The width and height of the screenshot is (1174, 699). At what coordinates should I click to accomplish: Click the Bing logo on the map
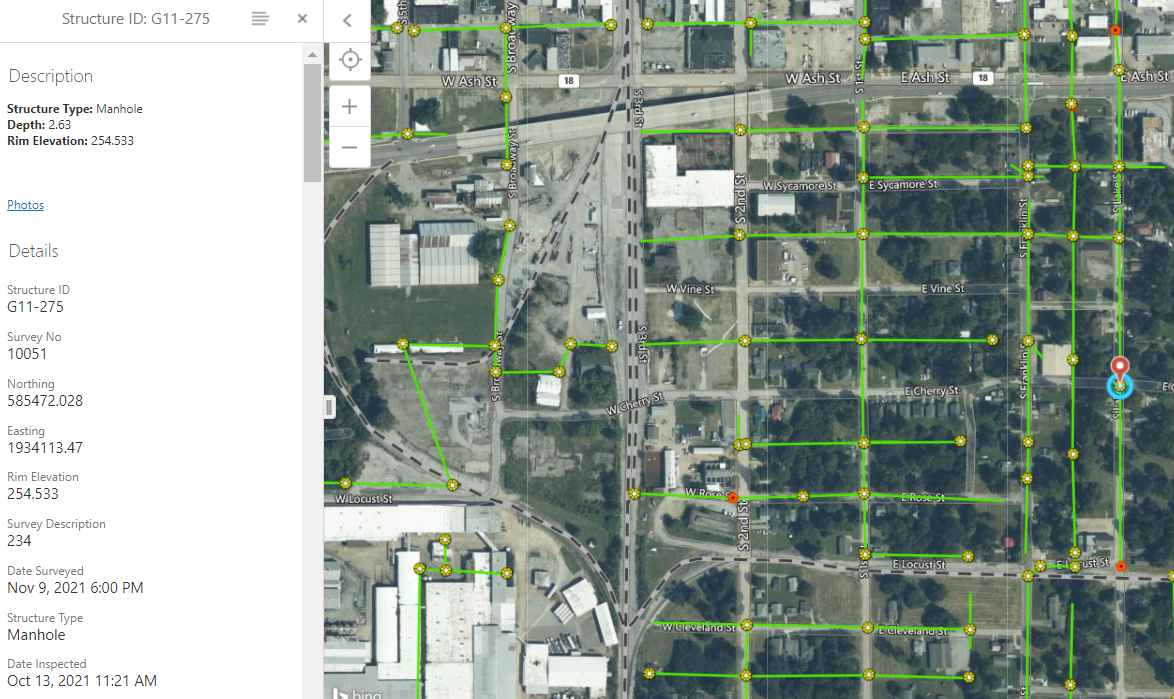[x=356, y=692]
